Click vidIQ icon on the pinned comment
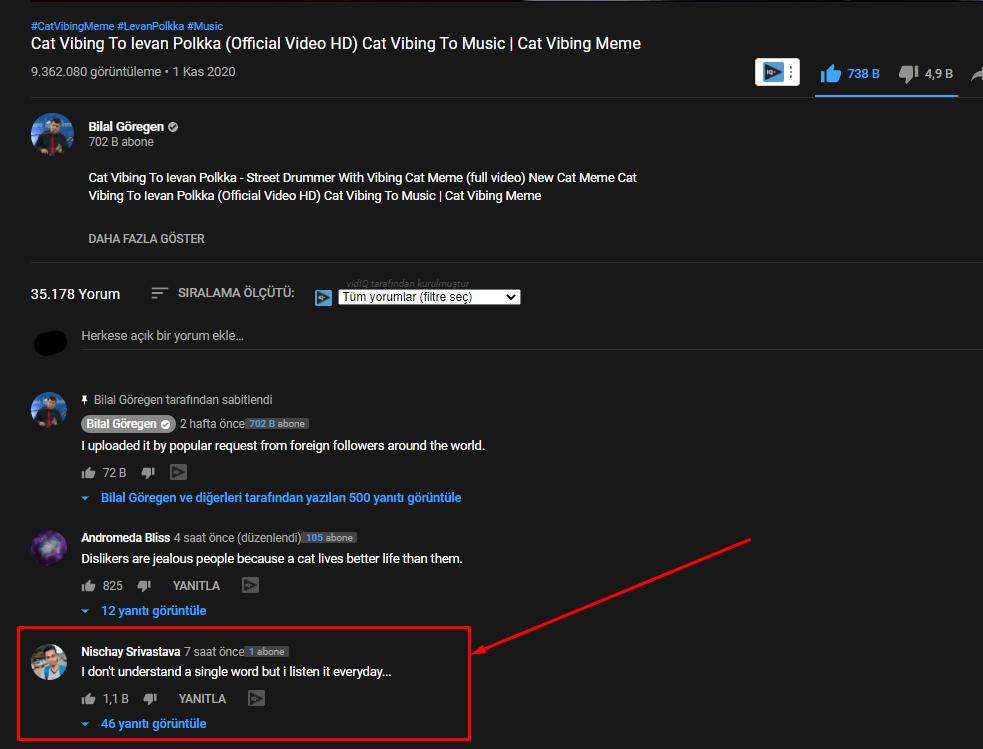983x749 pixels. click(179, 473)
